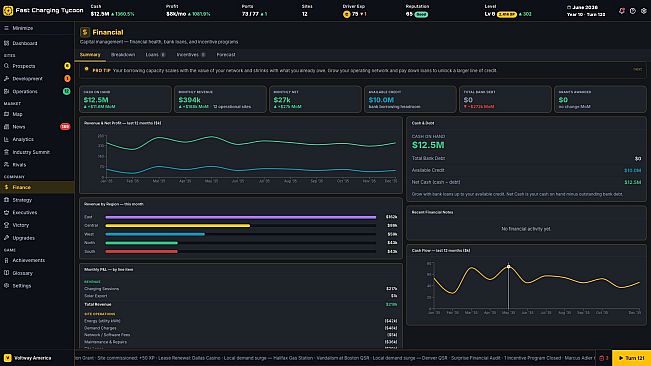Click the 'Demand Charges' P&L row
The height and width of the screenshot is (366, 651).
tap(240, 328)
